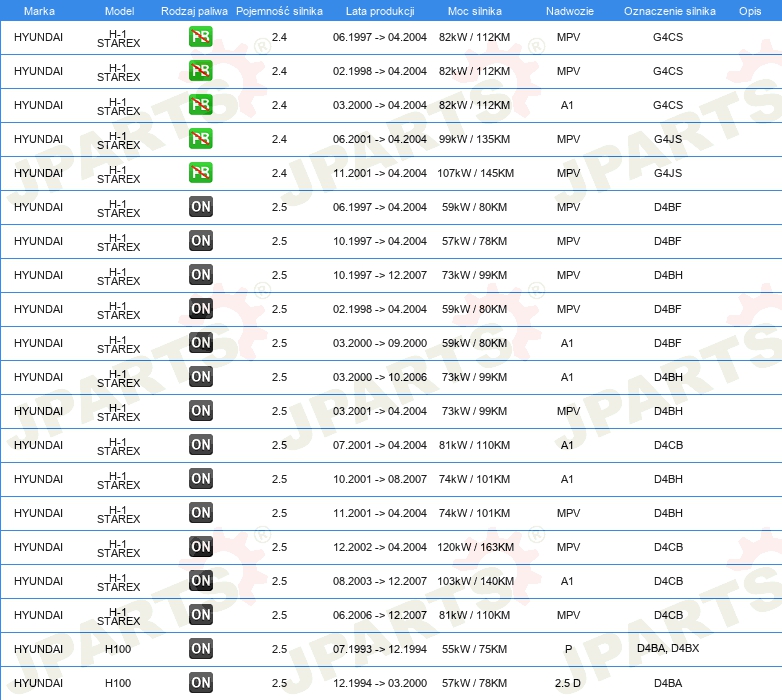This screenshot has height=700, width=782.
Task: Click the H100 model cell in the 55kW / 75KM row
Action: [x=118, y=649]
